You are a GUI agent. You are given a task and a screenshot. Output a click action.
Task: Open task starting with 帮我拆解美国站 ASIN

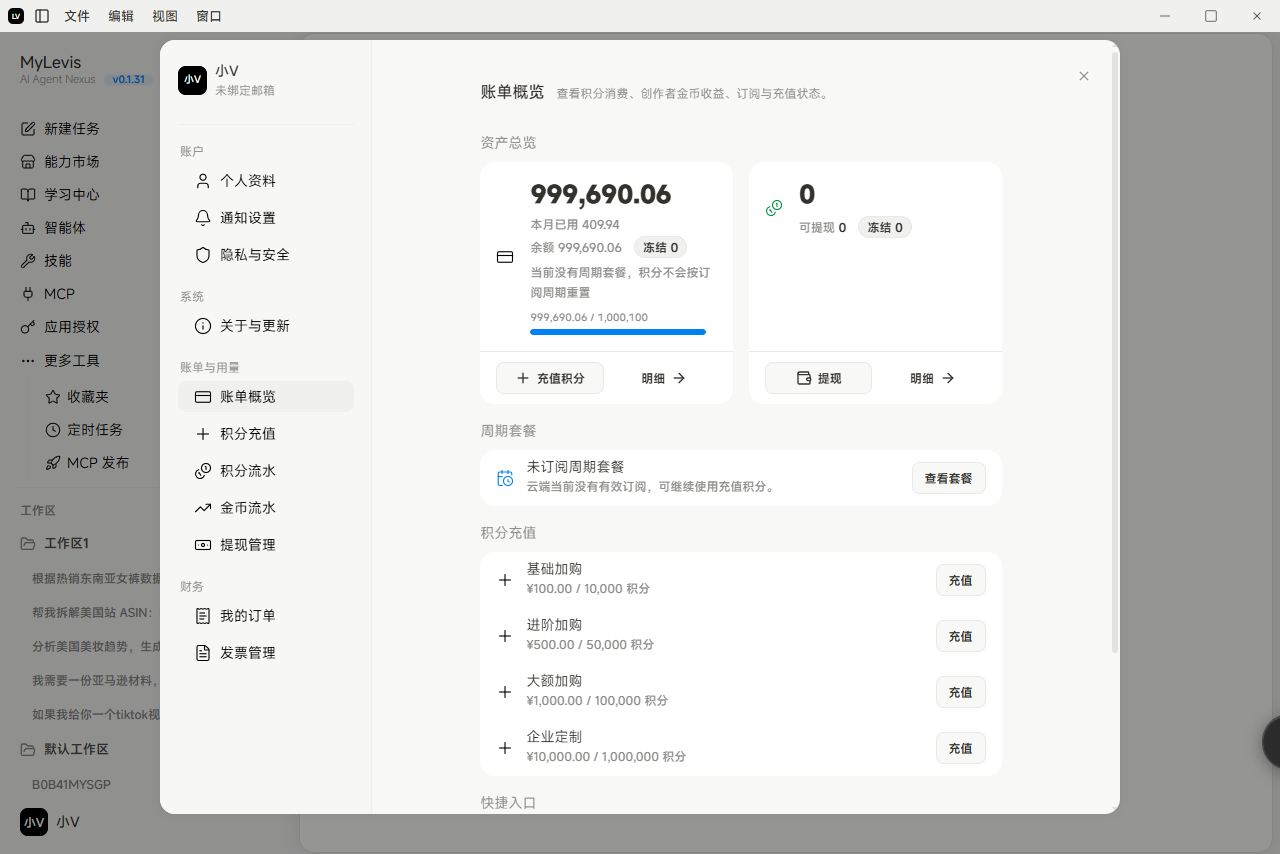pyautogui.click(x=92, y=612)
